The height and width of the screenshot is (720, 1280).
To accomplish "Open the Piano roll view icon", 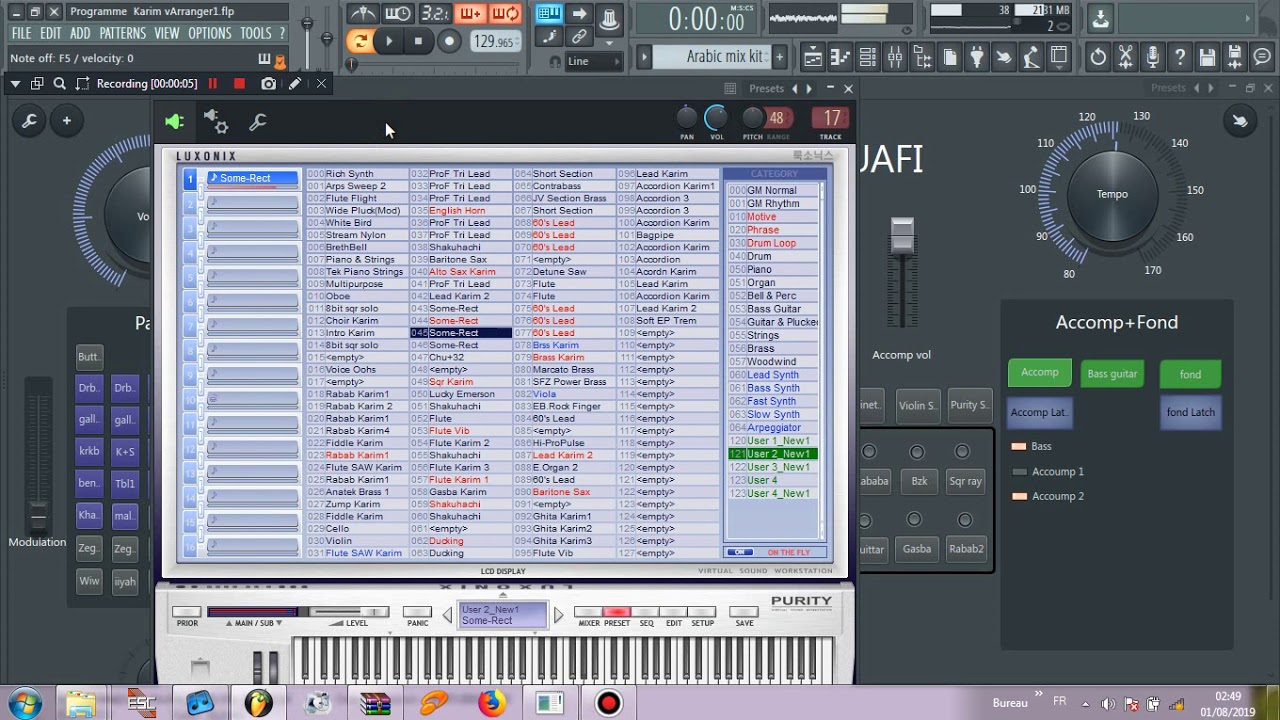I will (841, 58).
